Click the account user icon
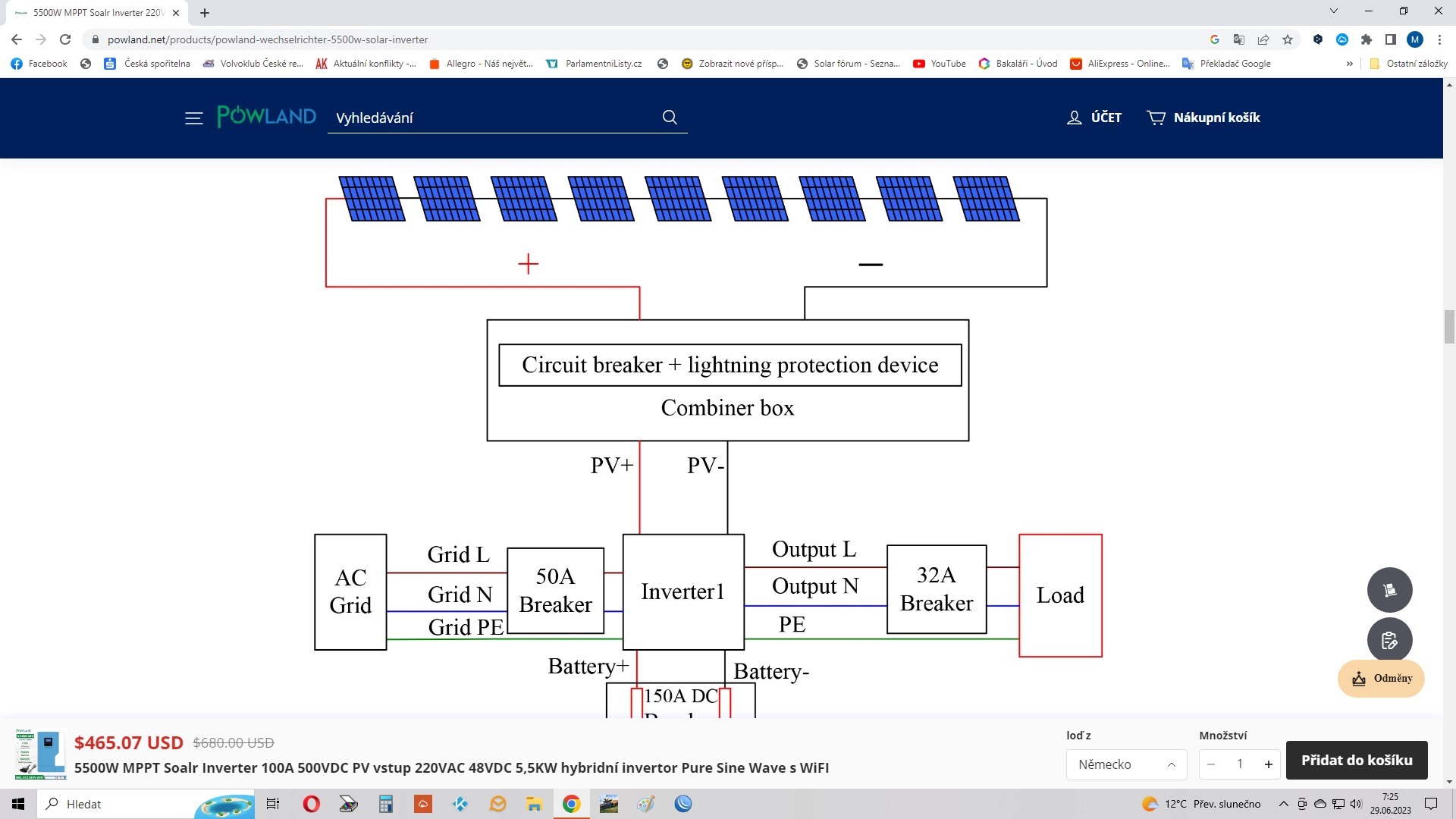The width and height of the screenshot is (1456, 819). point(1074,118)
